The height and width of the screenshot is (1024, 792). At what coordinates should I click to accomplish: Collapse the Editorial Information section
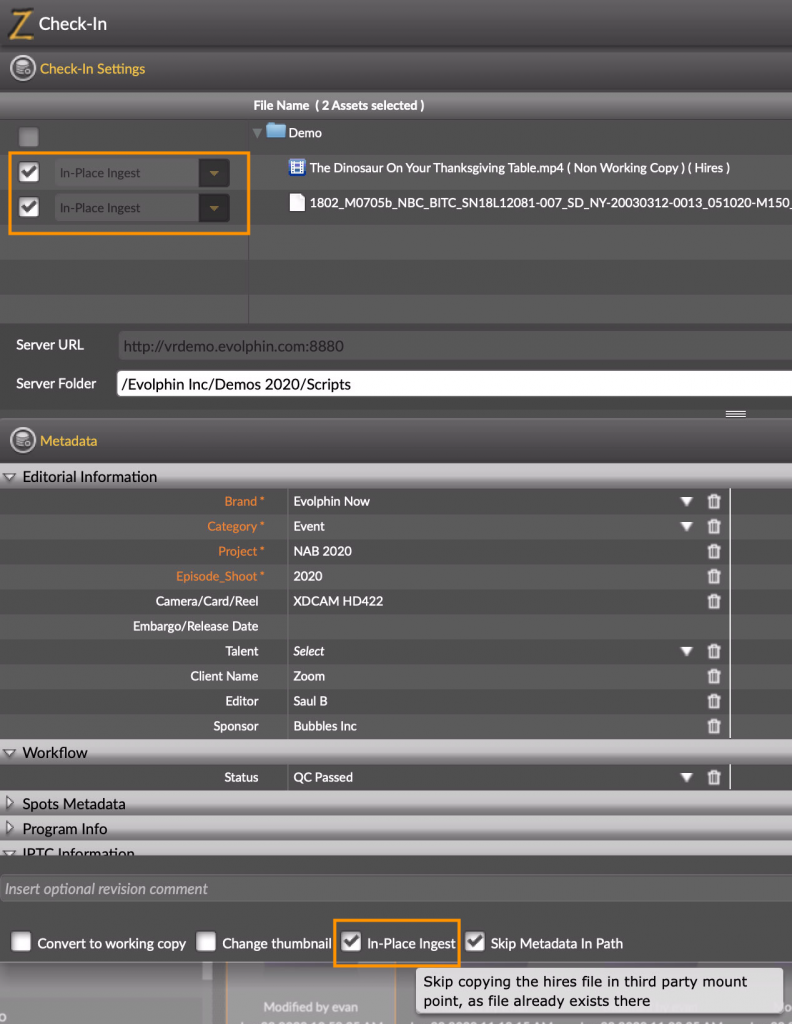pyautogui.click(x=9, y=477)
